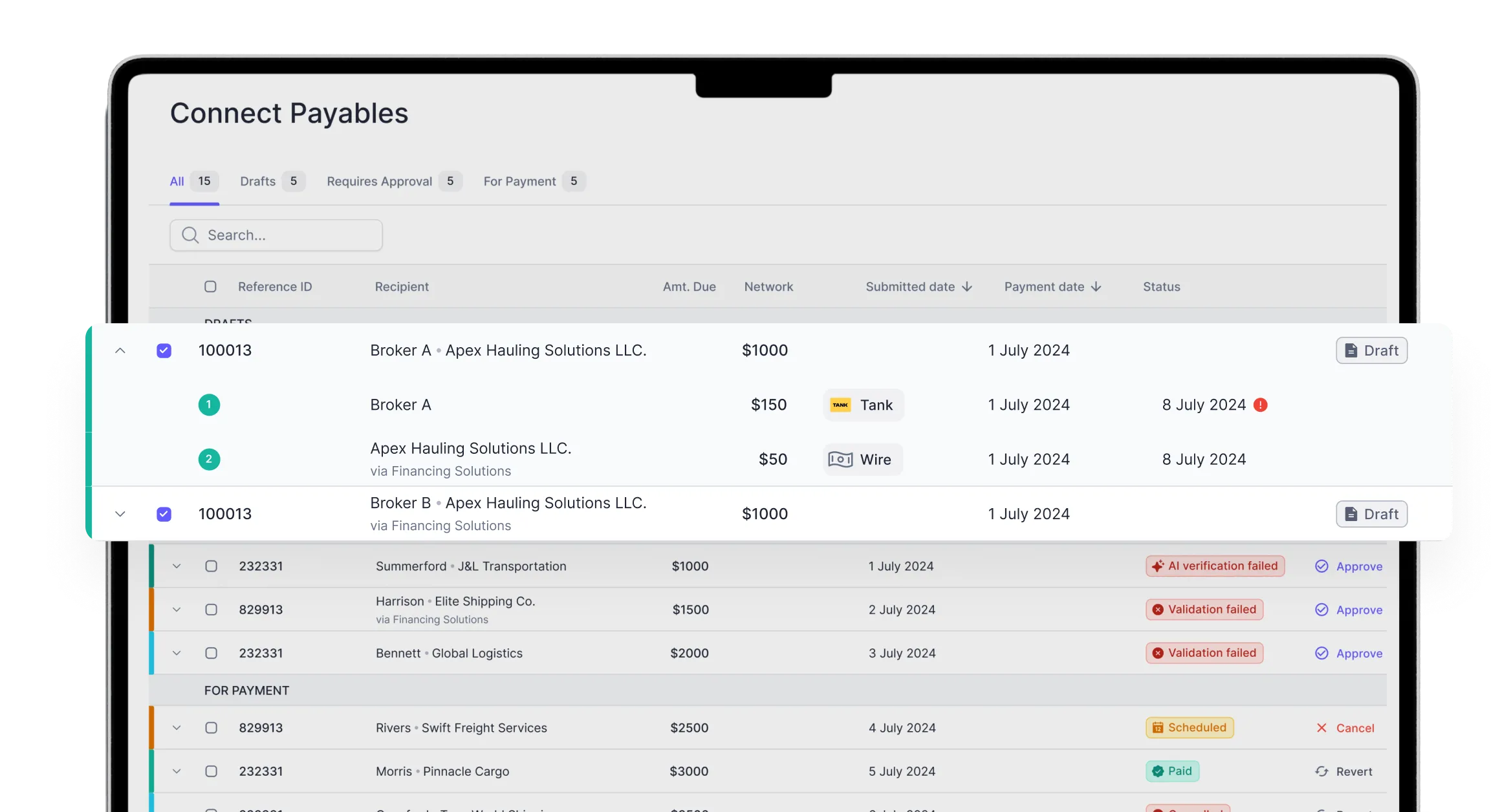
Task: Click inside the Search input field
Action: coord(278,235)
